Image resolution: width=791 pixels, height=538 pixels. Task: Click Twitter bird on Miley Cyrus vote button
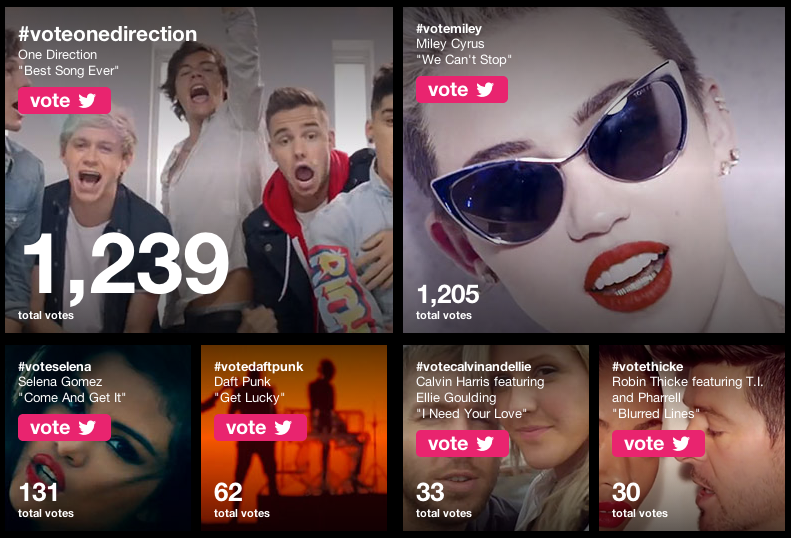[485, 90]
